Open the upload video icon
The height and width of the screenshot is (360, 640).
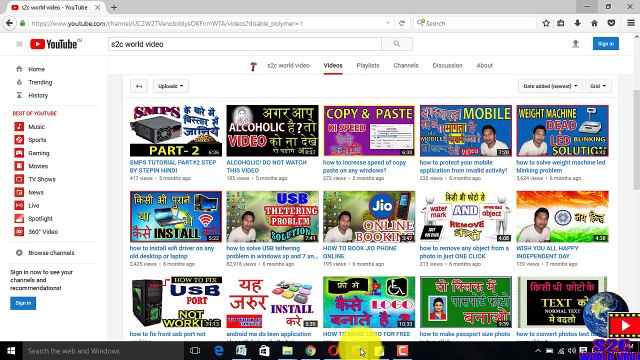coord(576,44)
